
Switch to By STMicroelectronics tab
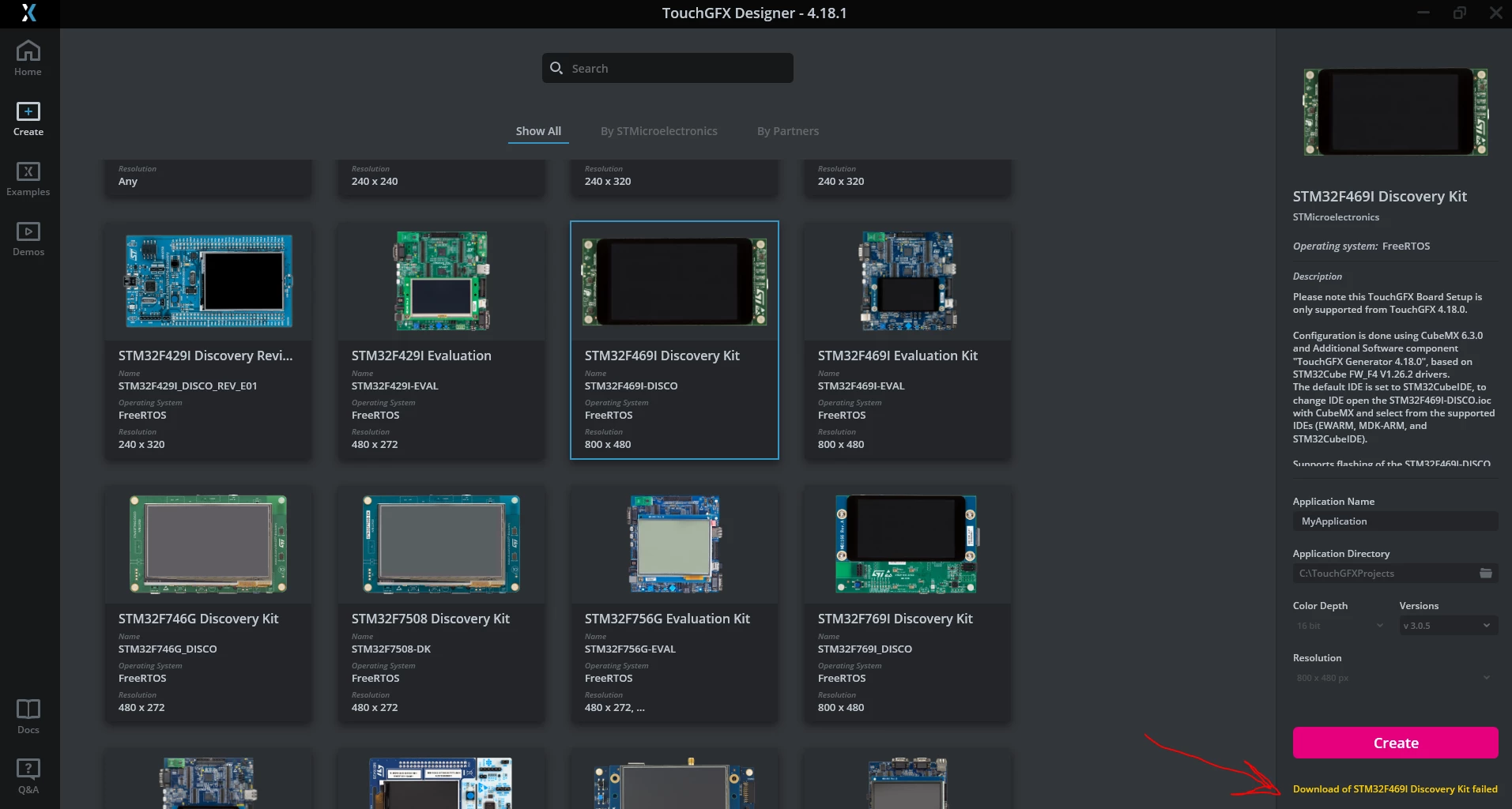pyautogui.click(x=659, y=131)
